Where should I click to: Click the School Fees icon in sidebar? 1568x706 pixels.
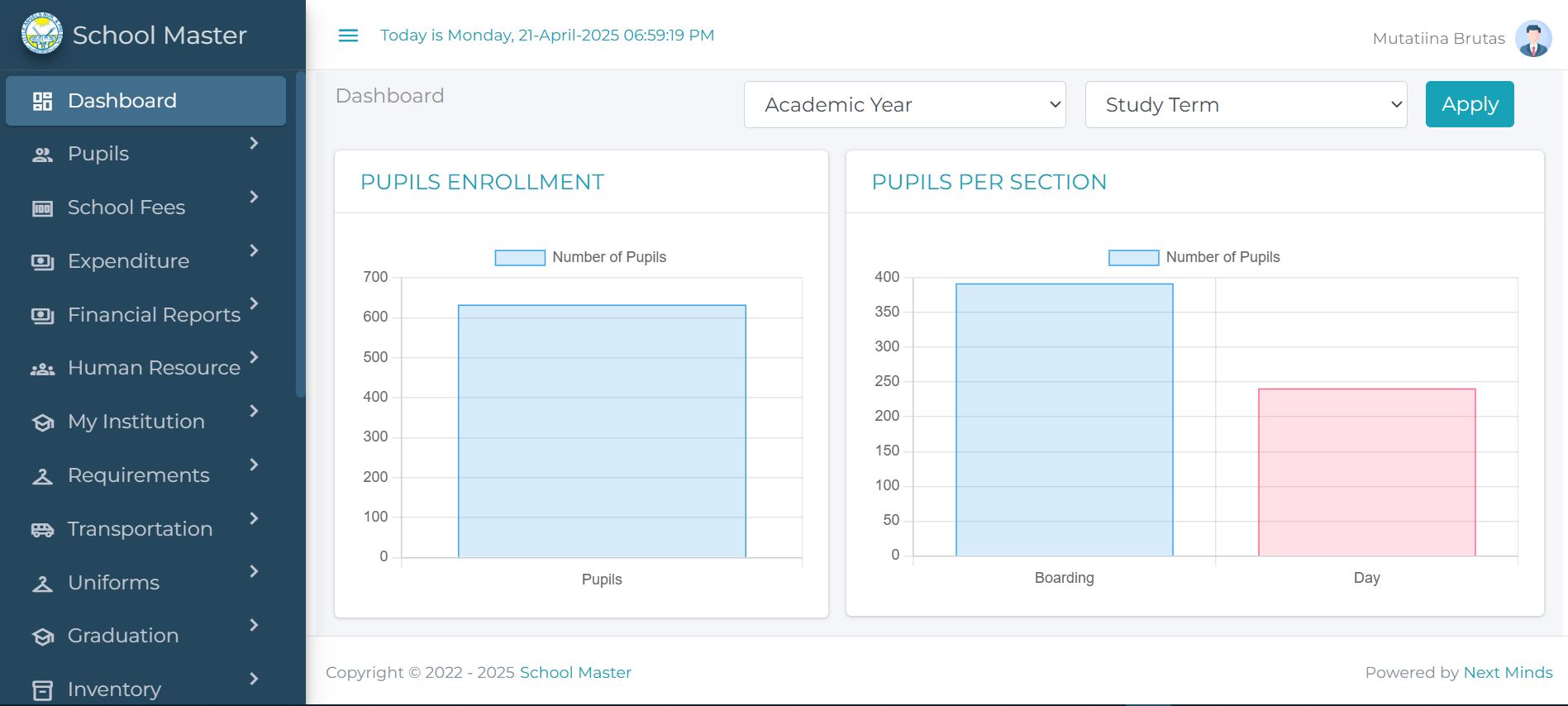tap(42, 208)
